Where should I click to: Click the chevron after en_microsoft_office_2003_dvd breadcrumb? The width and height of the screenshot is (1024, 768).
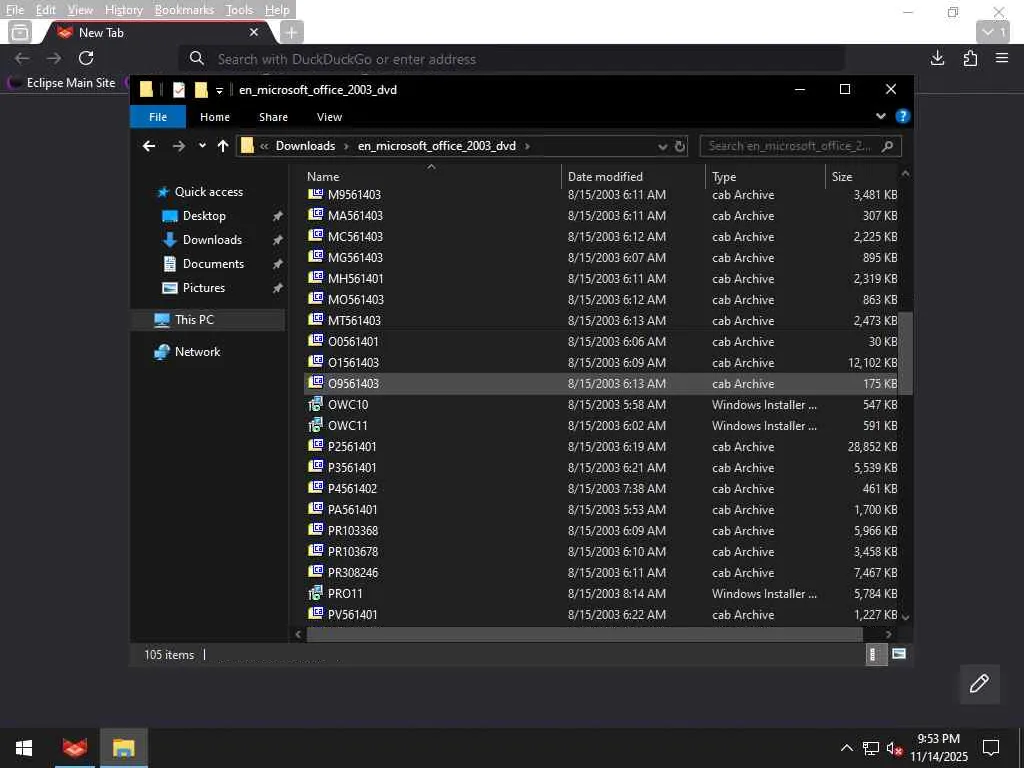tap(527, 146)
